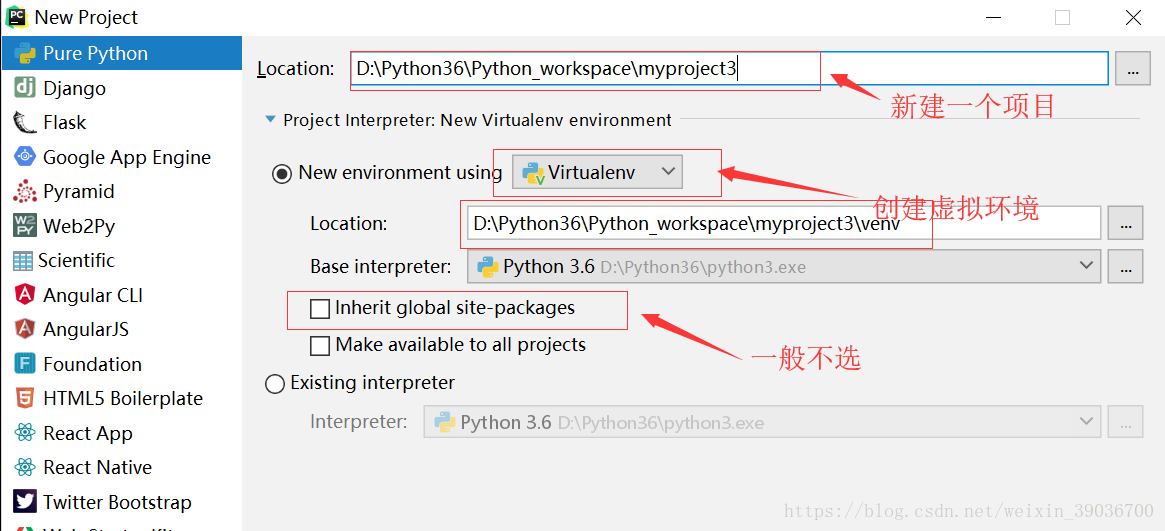The height and width of the screenshot is (531, 1165).
Task: Choose Twitter Bootstrap project type
Action: 121,502
